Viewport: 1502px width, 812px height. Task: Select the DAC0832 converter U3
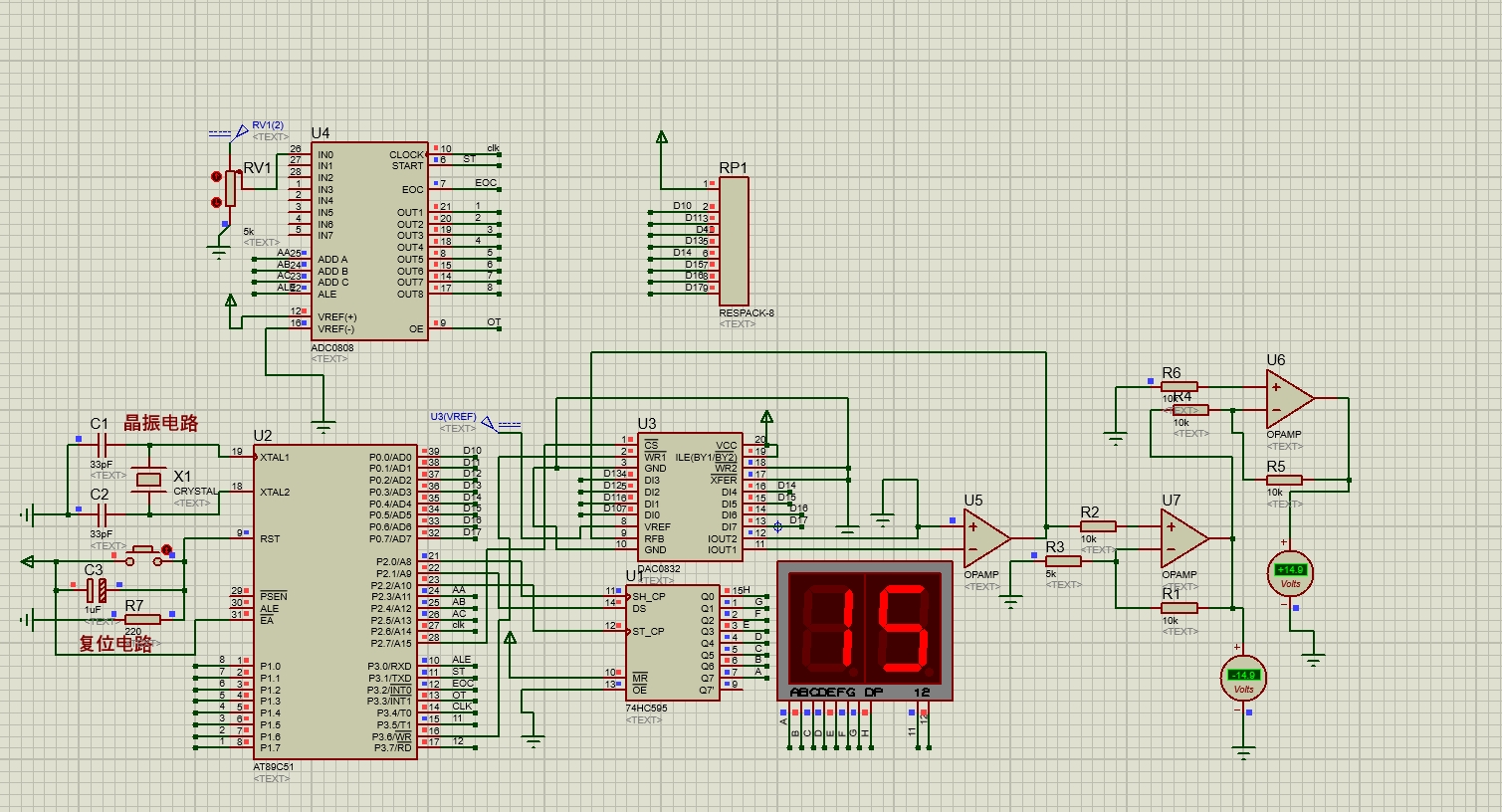click(x=689, y=497)
